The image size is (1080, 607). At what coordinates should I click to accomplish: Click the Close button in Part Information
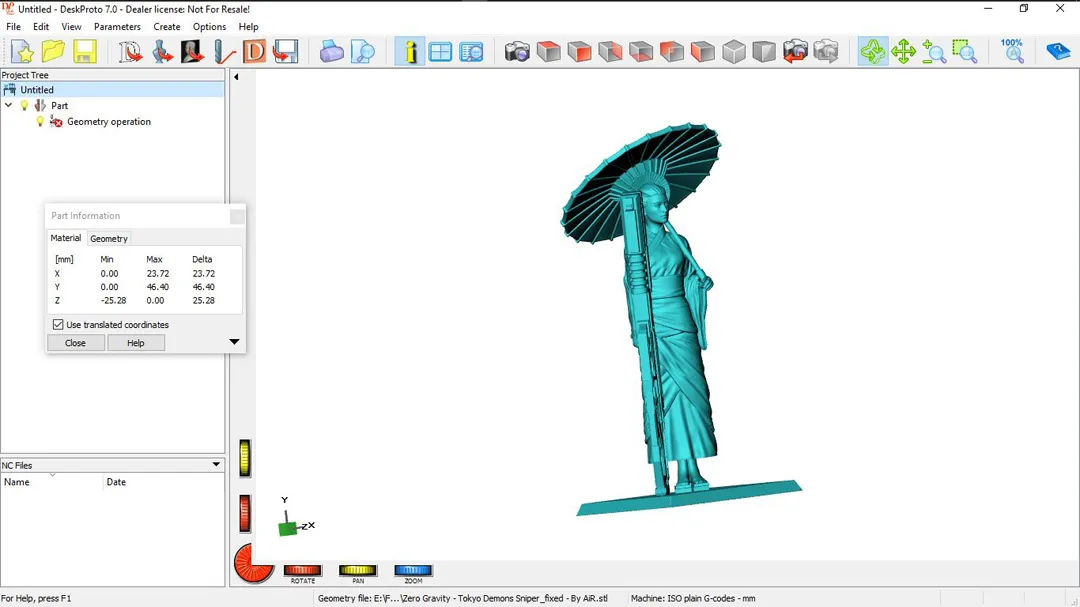75,342
